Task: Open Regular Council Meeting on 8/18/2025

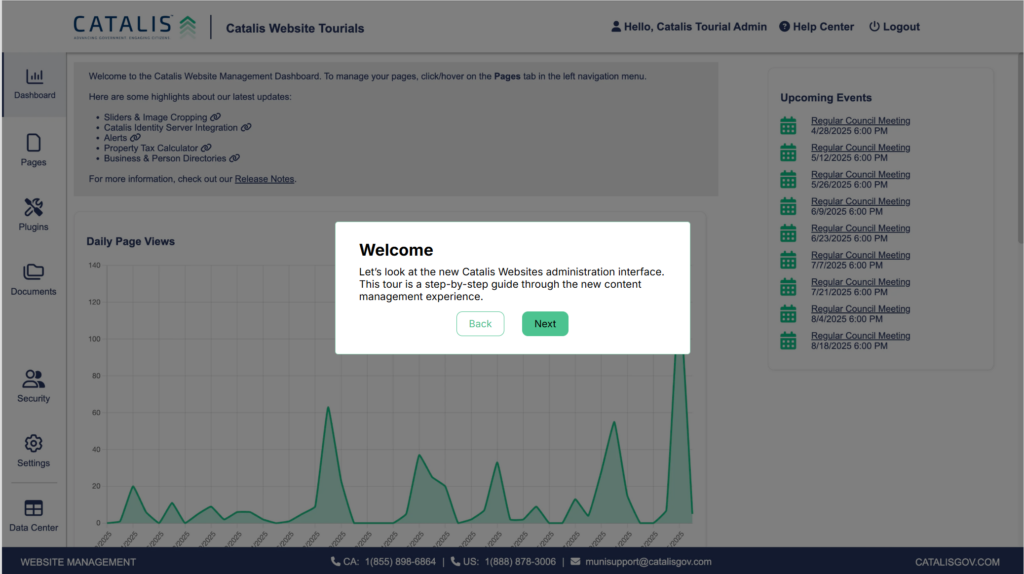Action: coord(861,336)
